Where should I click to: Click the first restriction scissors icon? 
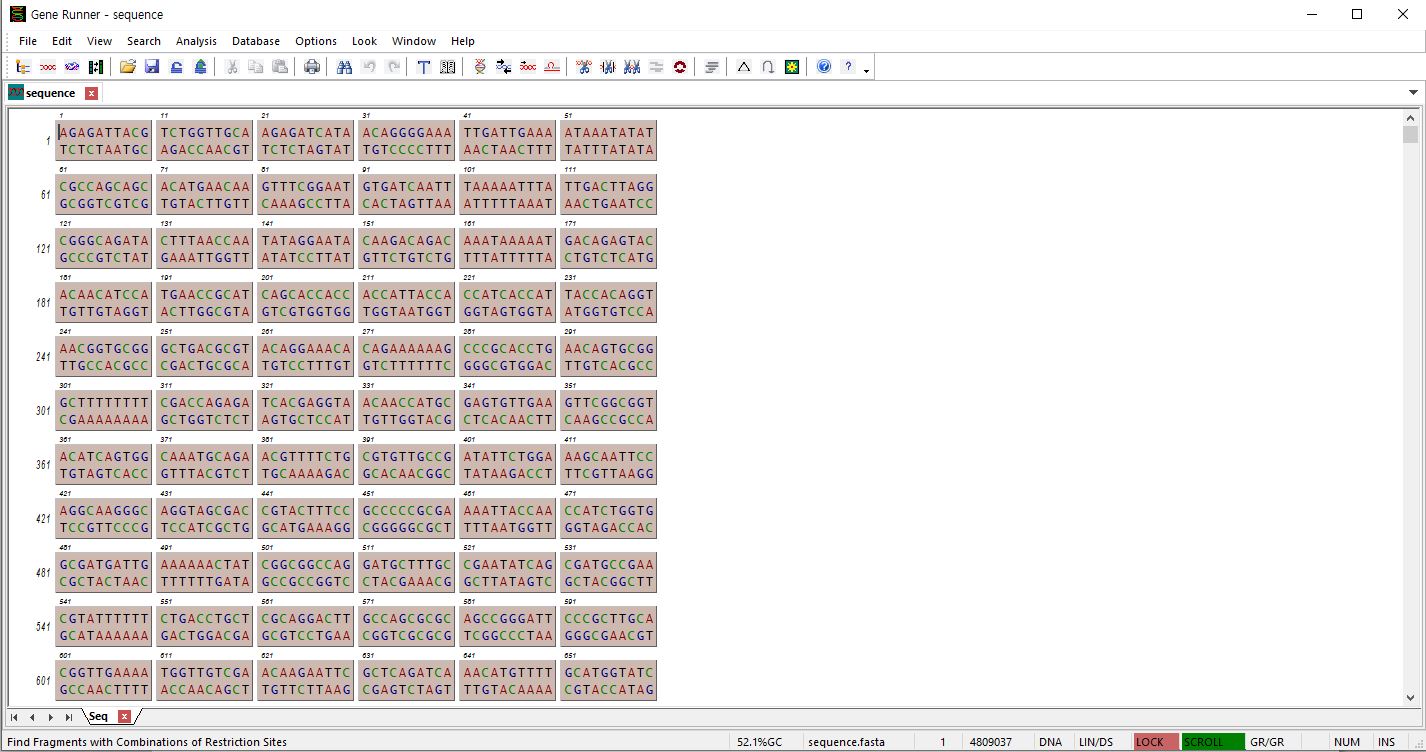pyautogui.click(x=584, y=67)
